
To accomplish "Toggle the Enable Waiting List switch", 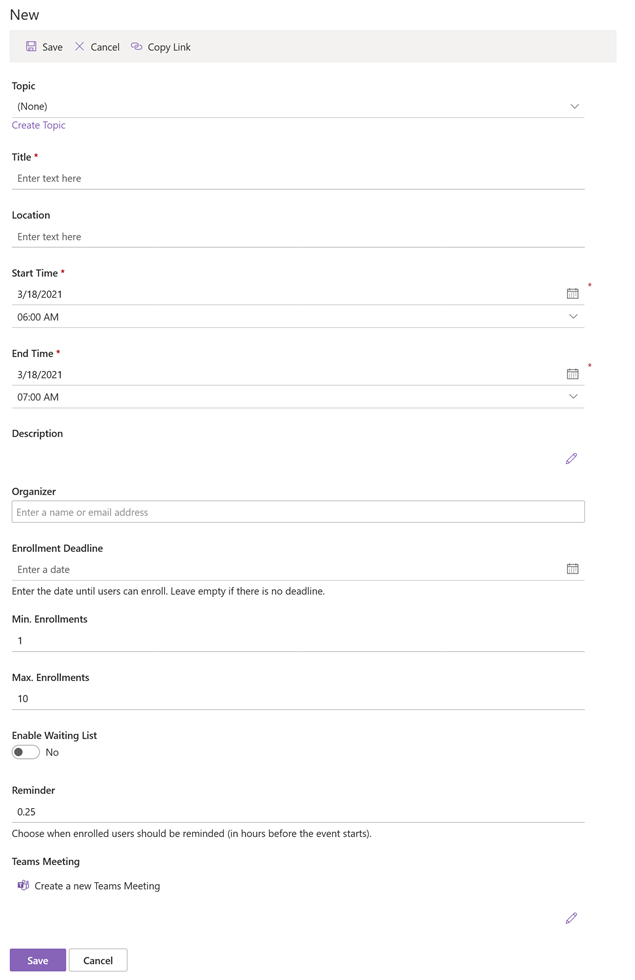I will point(26,752).
